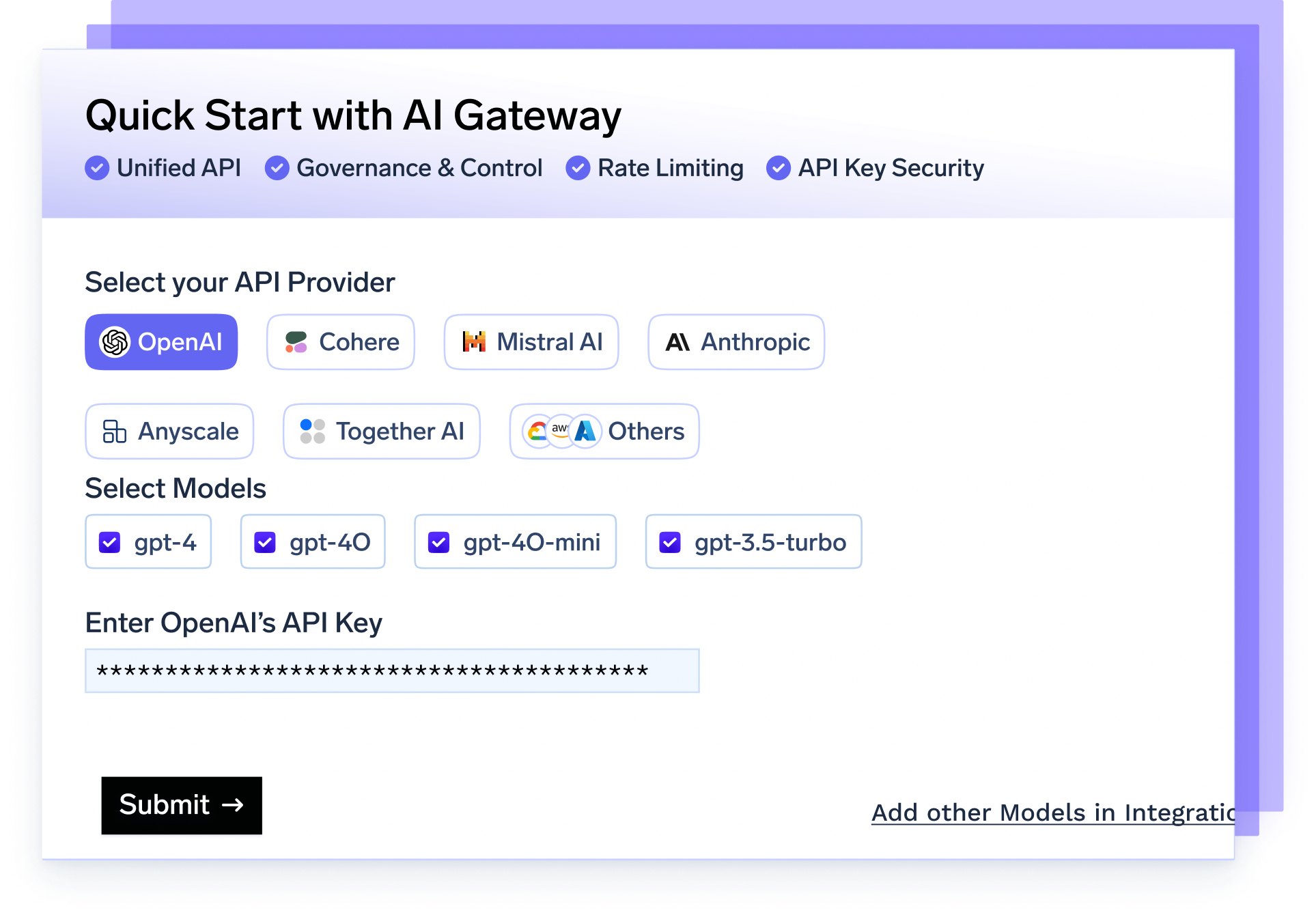Click the 'Unified API' text
The image size is (1316, 917).
pyautogui.click(x=179, y=168)
